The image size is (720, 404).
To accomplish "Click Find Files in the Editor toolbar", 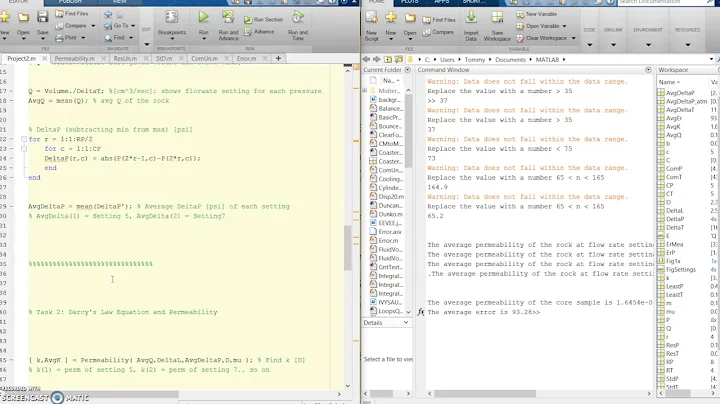I will (x=72, y=14).
